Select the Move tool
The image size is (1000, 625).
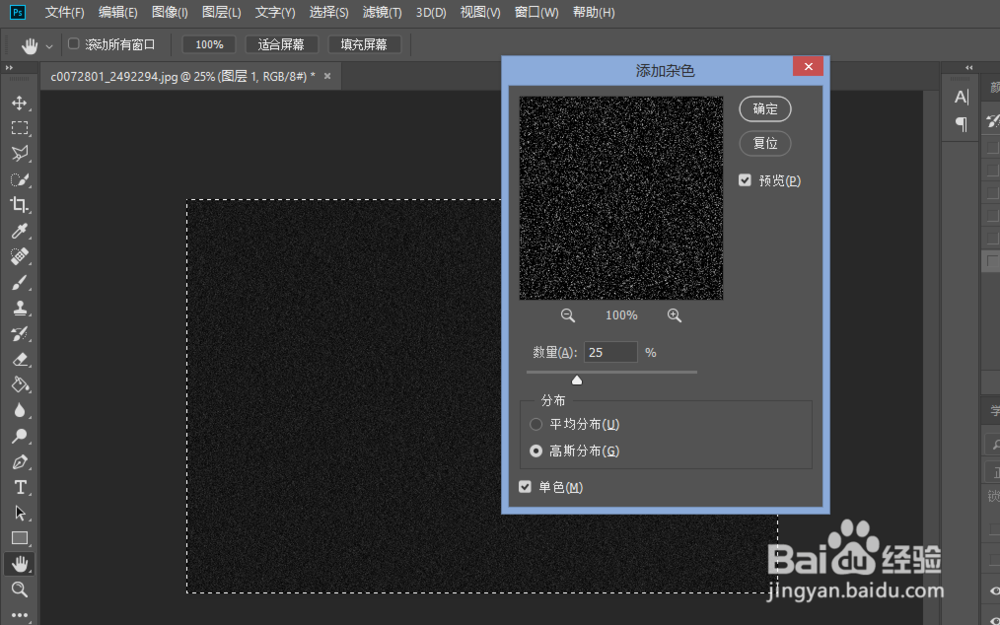(20, 102)
